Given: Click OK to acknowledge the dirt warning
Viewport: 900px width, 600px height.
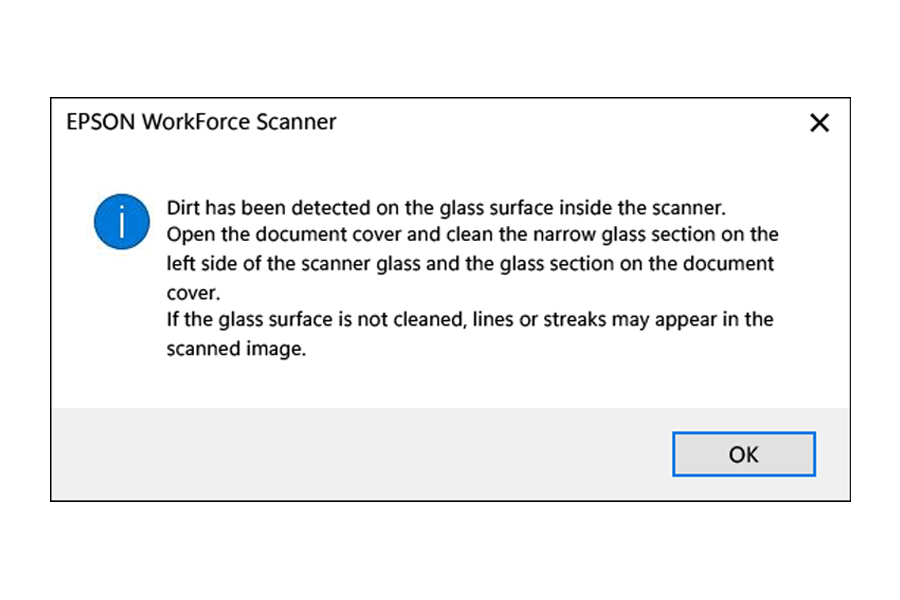Looking at the screenshot, I should click(x=743, y=454).
